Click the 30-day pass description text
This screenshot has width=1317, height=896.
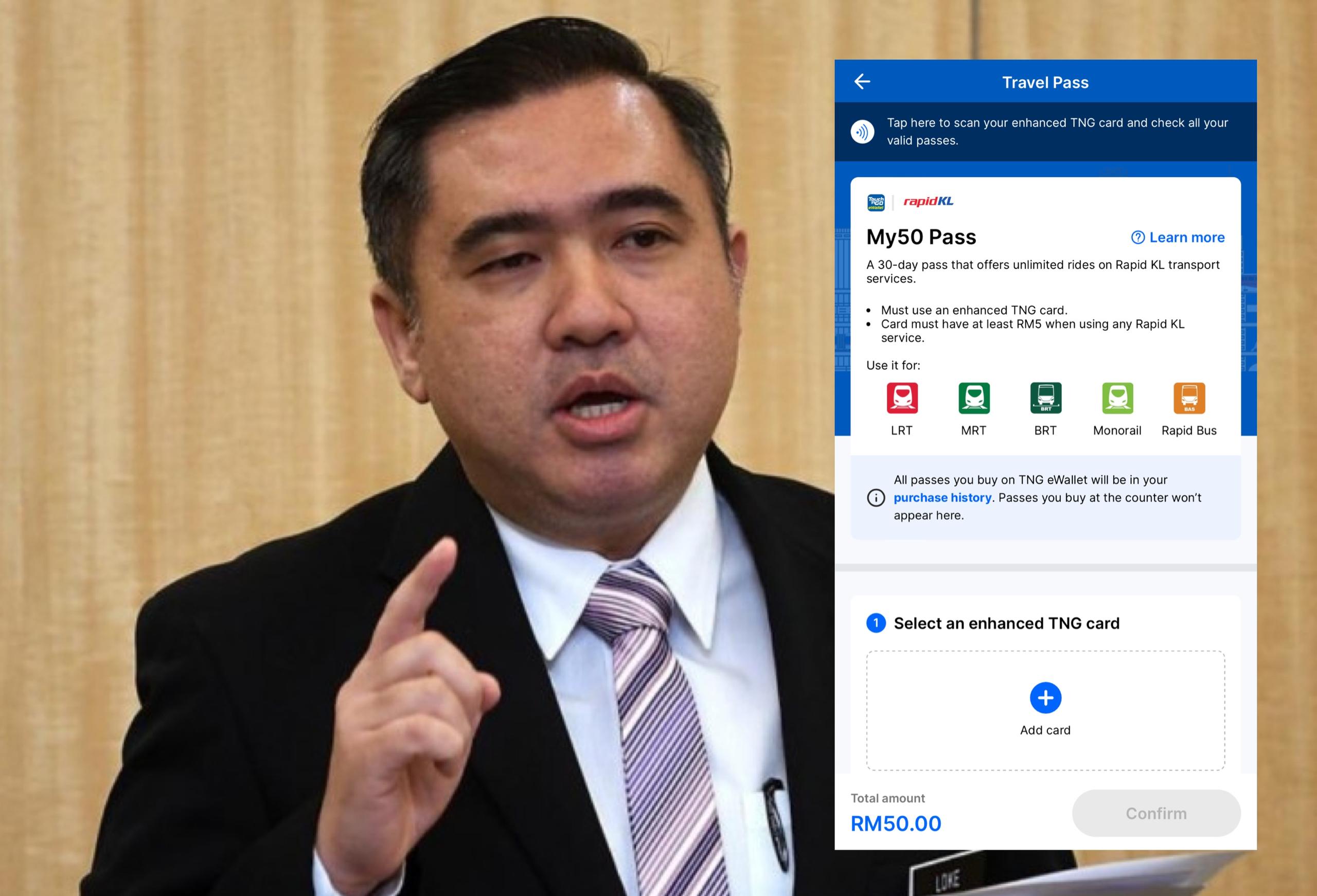[x=1043, y=272]
